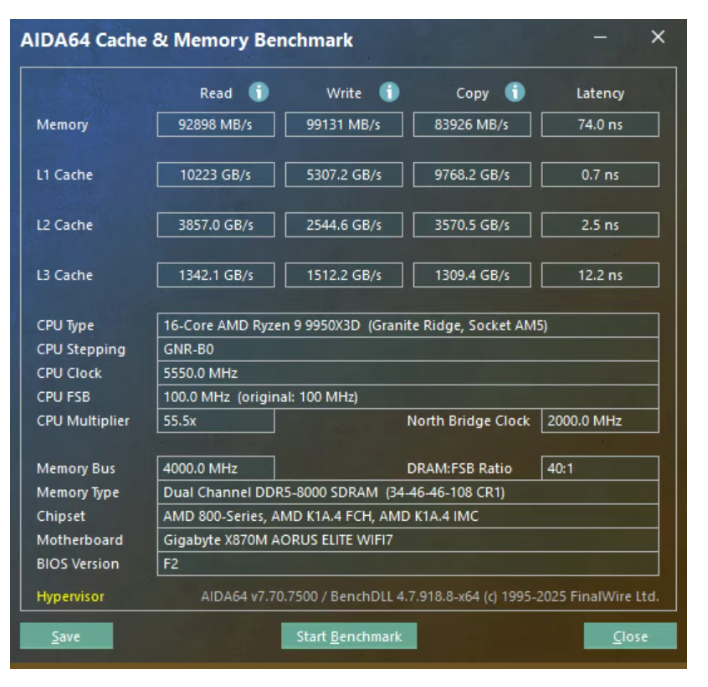Click the Read column header
Viewport: 708px width, 687px height.
216,93
